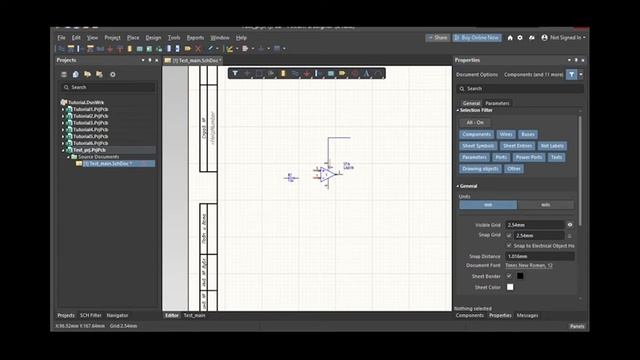This screenshot has height=360, width=640.
Task: Toggle the Components selection filter
Action: coord(476,134)
